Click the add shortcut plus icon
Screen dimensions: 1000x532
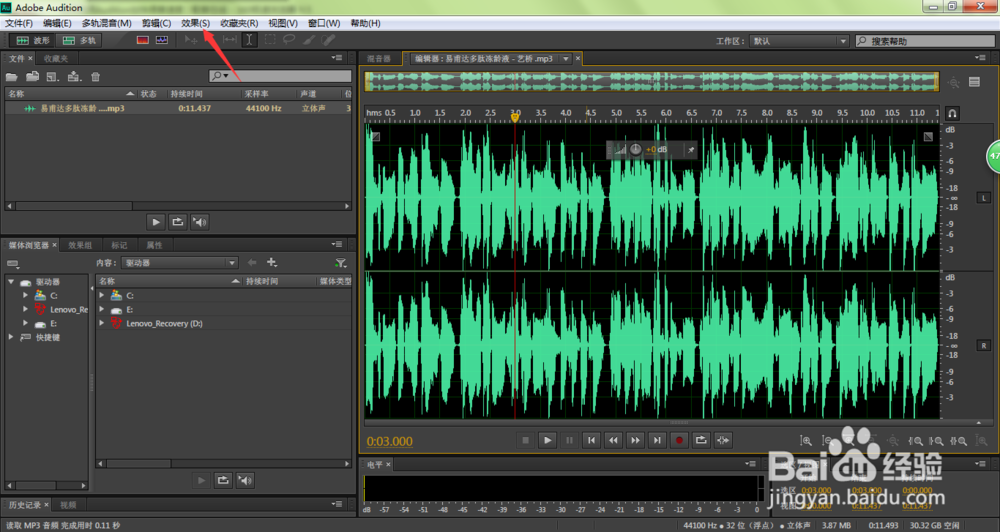click(272, 262)
